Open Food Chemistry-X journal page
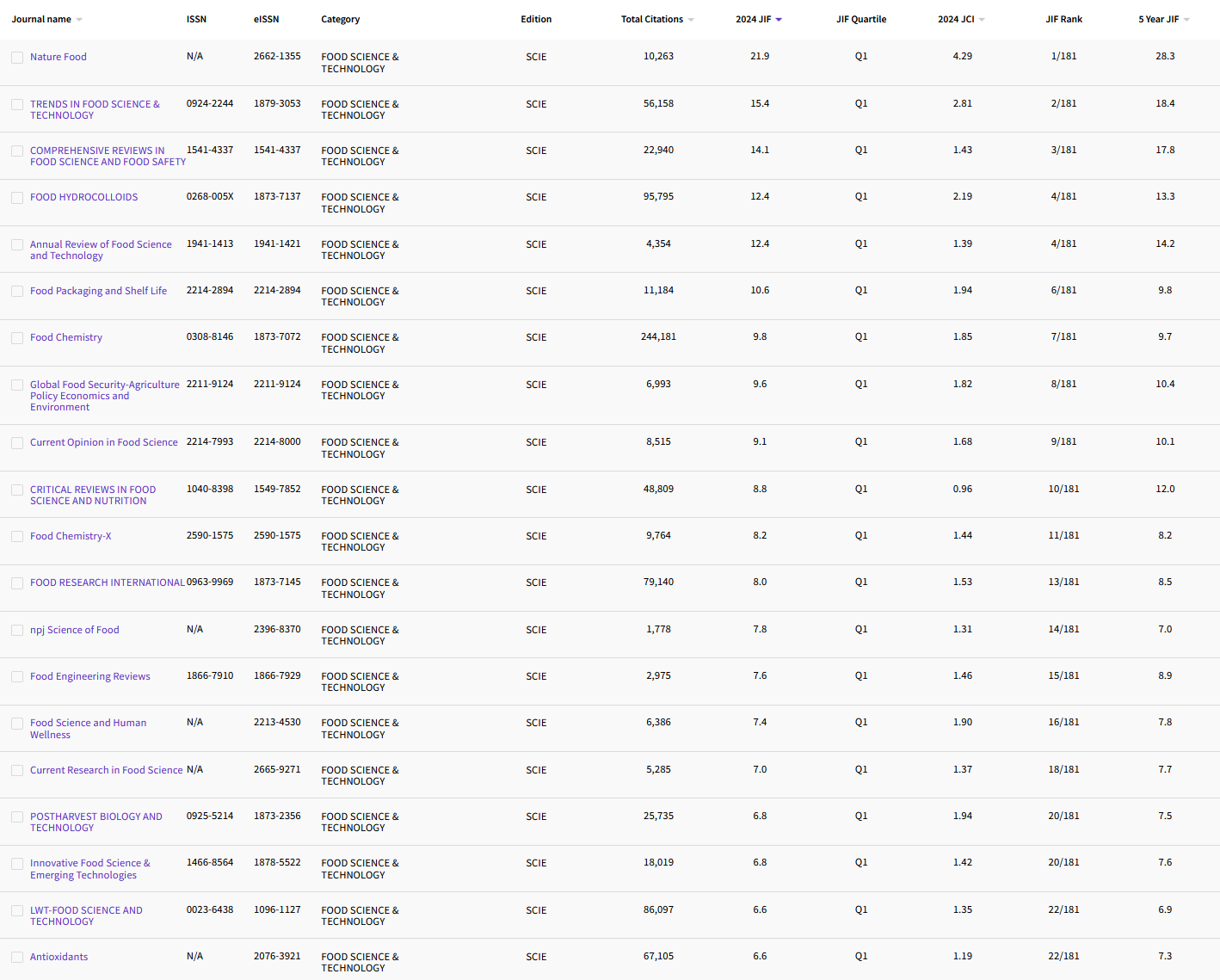The width and height of the screenshot is (1220, 980). 71,536
